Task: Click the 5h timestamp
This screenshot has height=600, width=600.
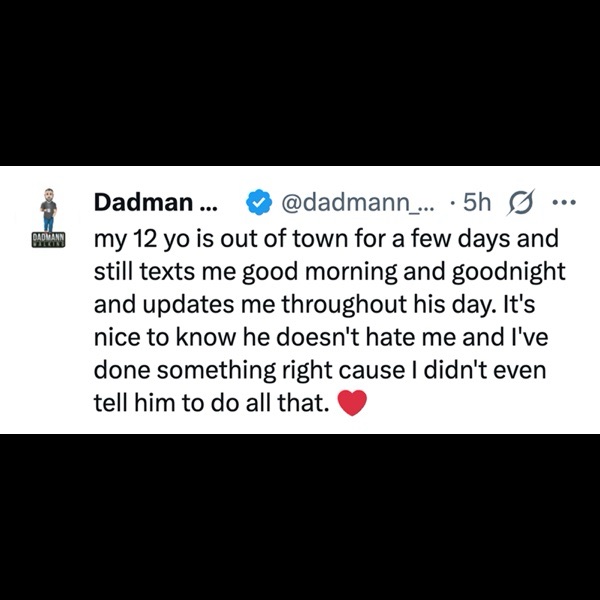Action: click(x=476, y=202)
